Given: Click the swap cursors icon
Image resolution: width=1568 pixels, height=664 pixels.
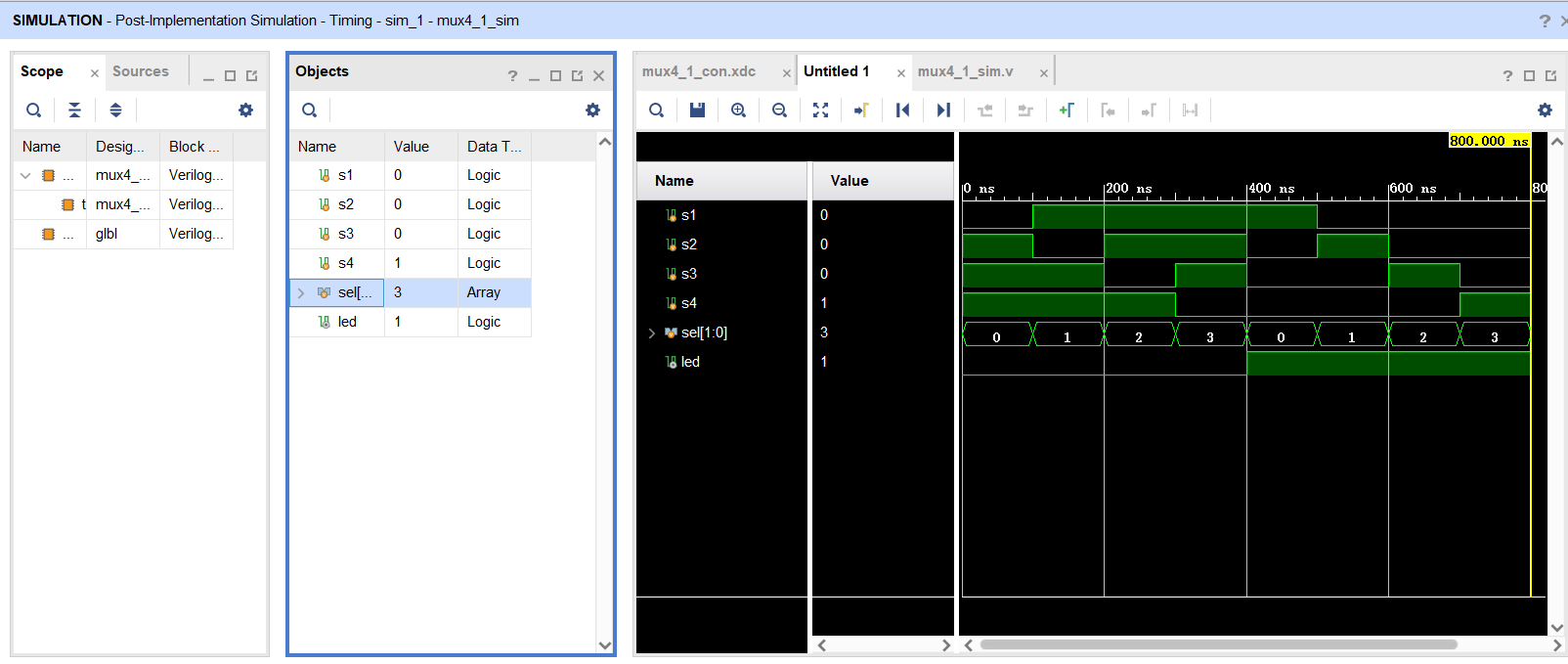Looking at the screenshot, I should click(x=1190, y=111).
